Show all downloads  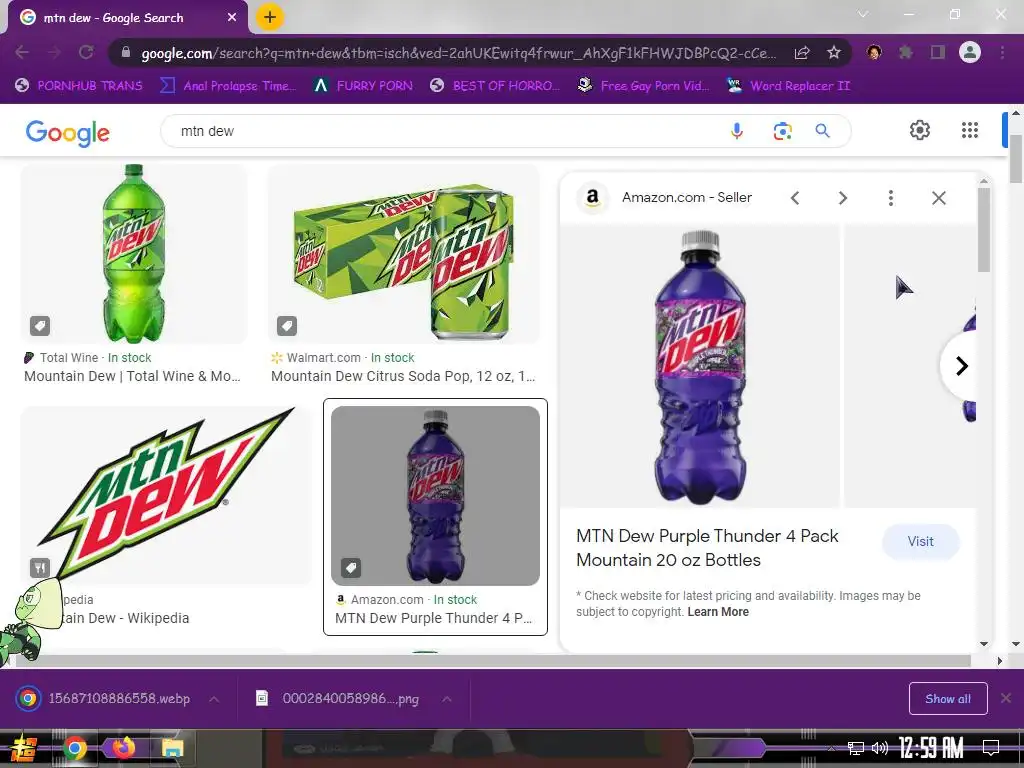pos(948,699)
